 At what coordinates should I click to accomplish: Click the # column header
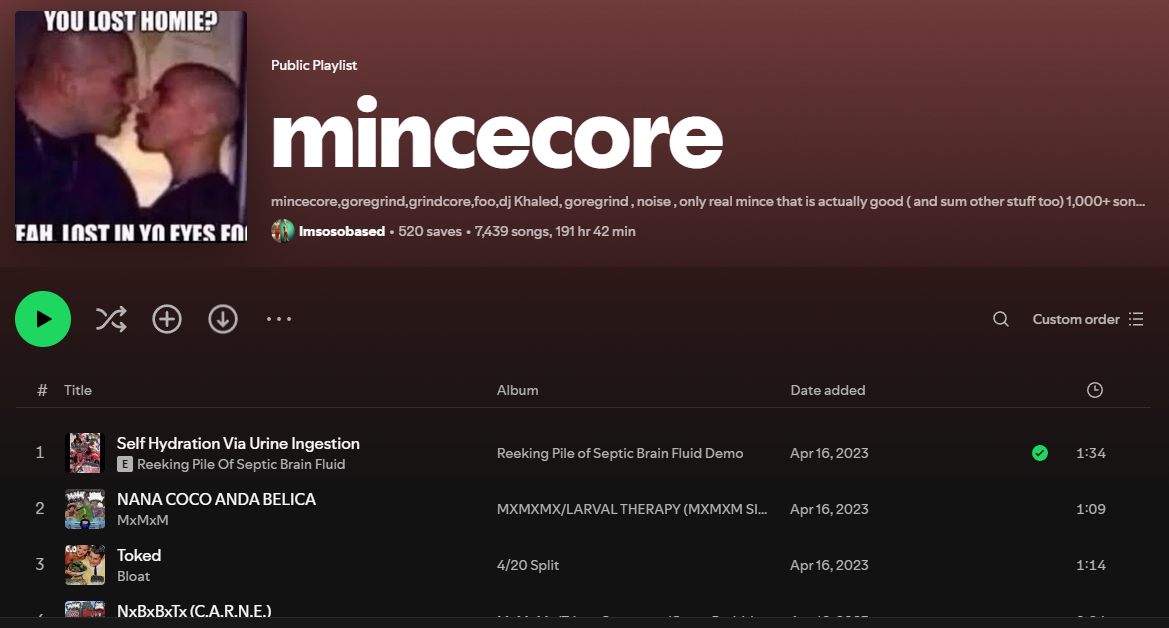tap(42, 390)
